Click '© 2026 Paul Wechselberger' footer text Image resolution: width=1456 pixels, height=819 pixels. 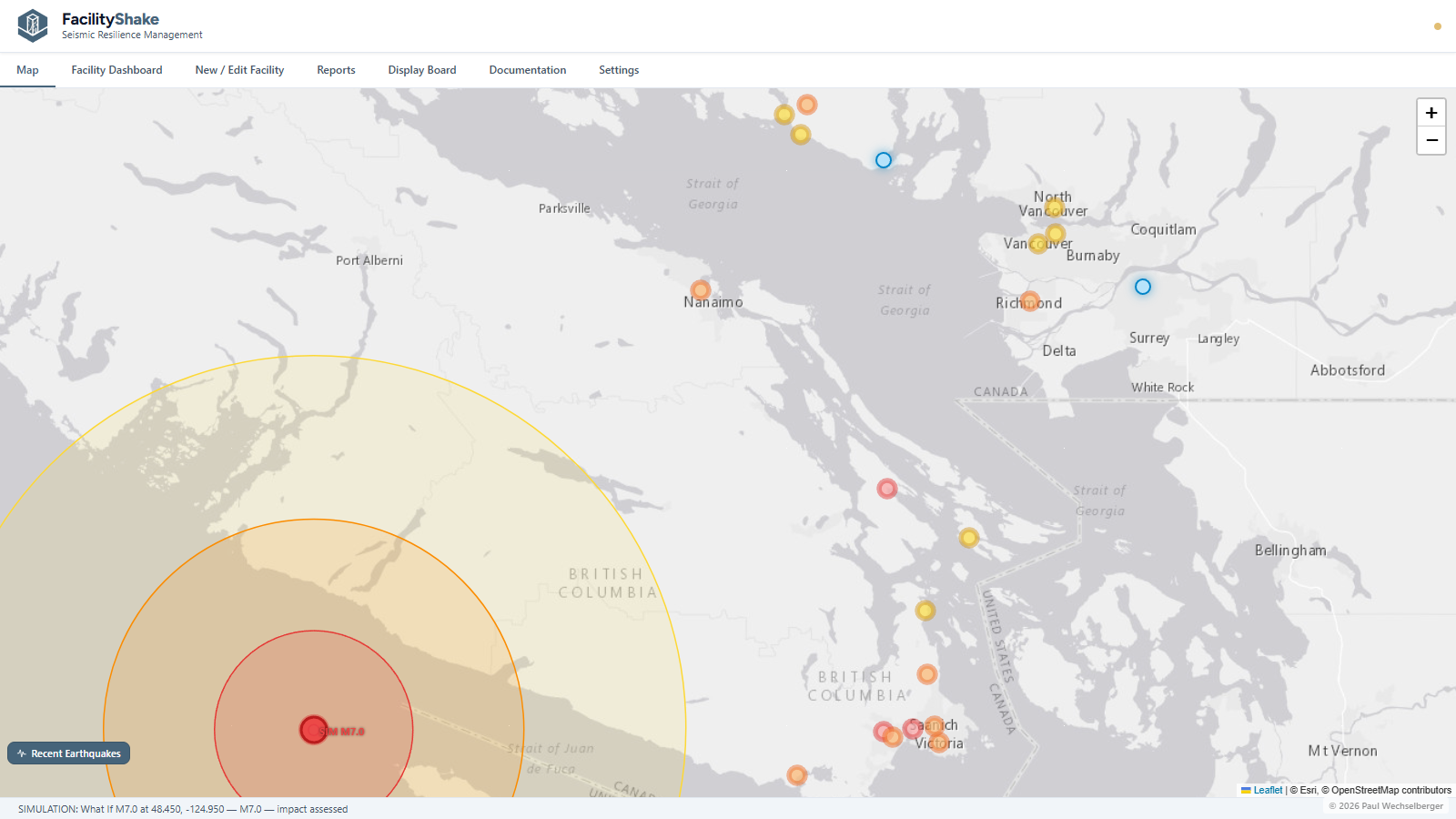click(x=1386, y=806)
